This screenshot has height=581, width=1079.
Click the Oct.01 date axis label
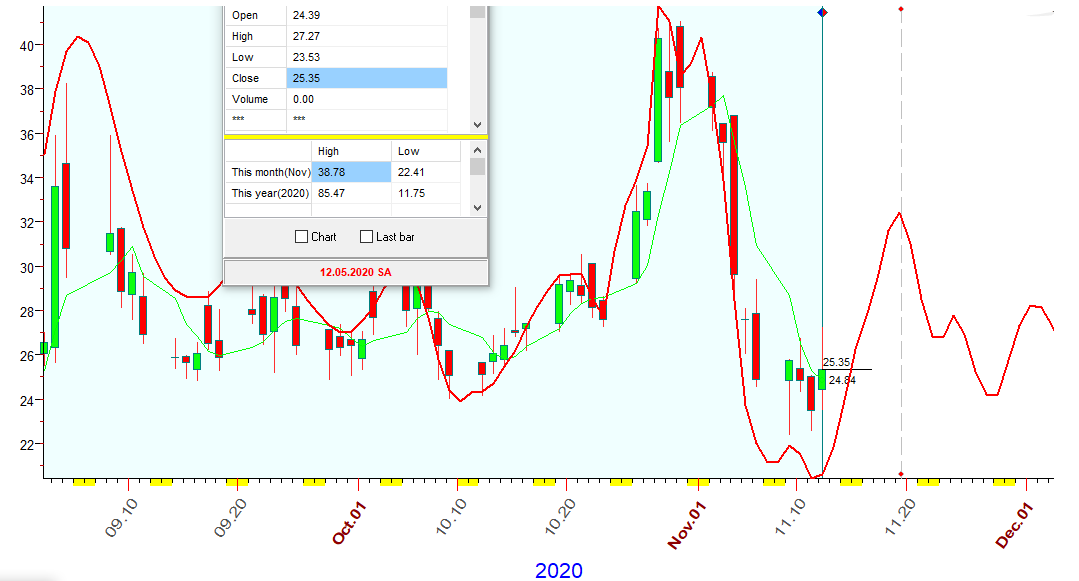(x=350, y=525)
